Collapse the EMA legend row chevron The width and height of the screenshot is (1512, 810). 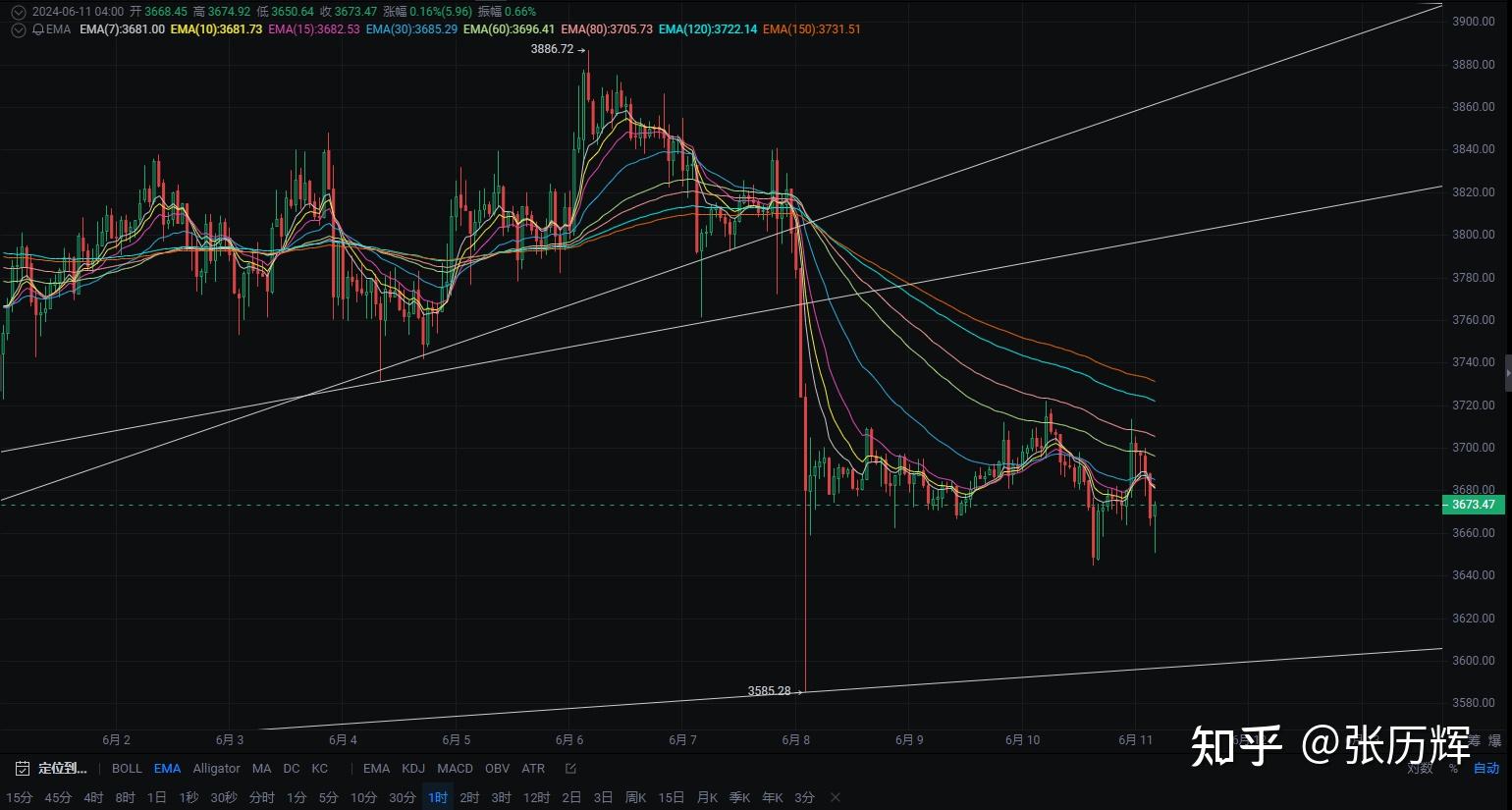pyautogui.click(x=18, y=29)
